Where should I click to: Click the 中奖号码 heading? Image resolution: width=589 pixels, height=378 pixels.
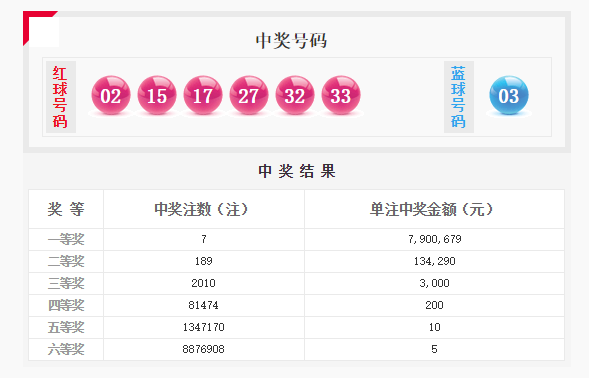(291, 41)
